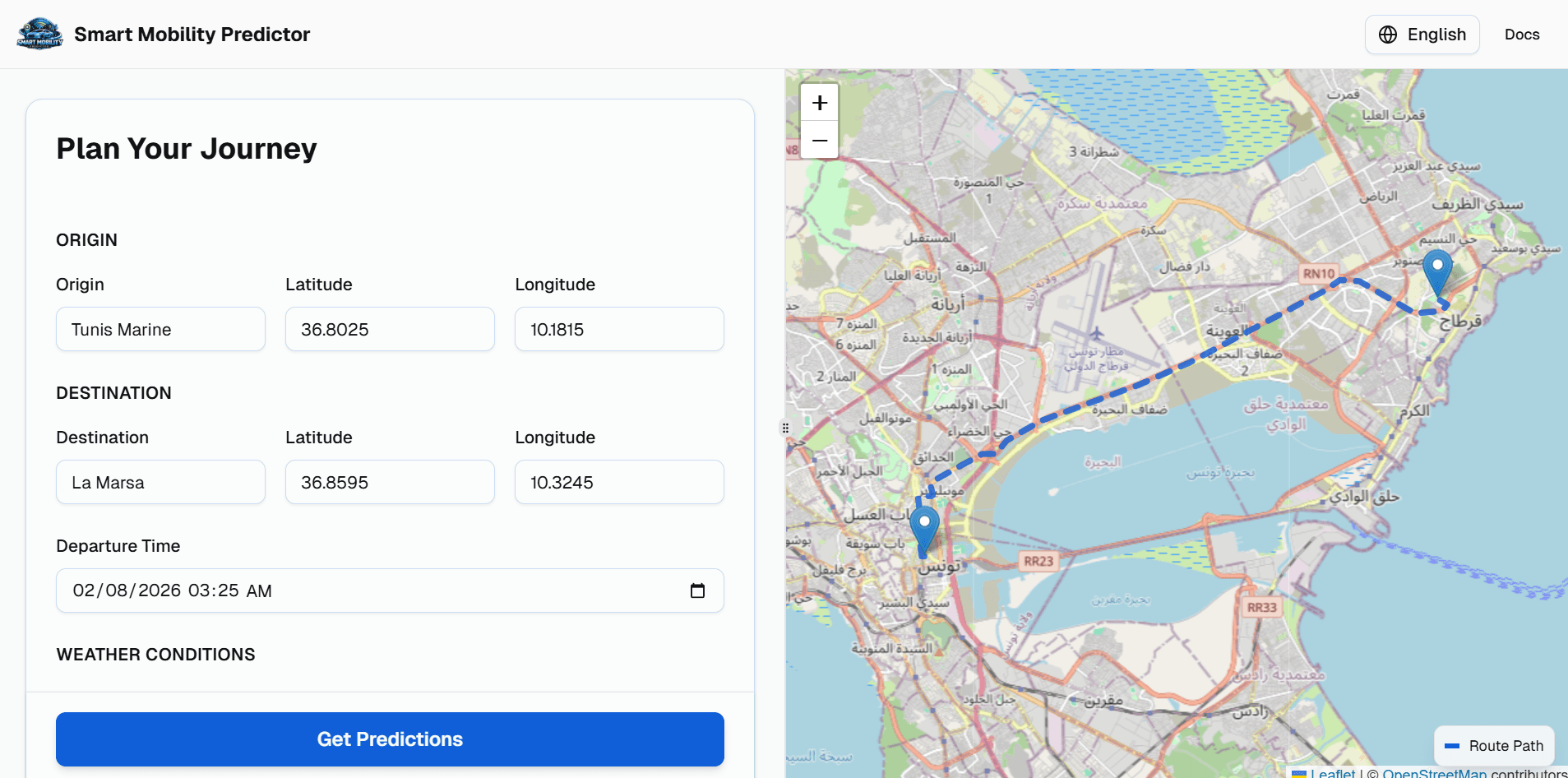Click the Leaflet attribution link
The width and height of the screenshot is (1568, 778).
(x=1335, y=773)
